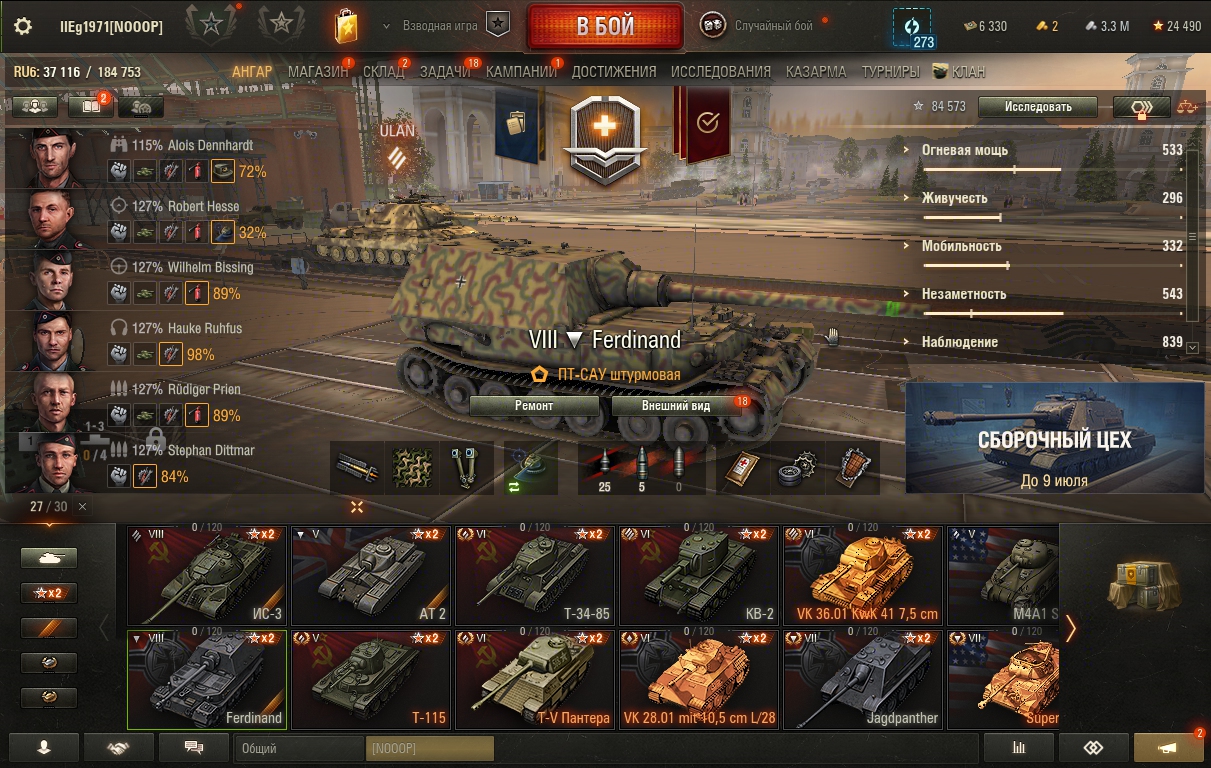Open the notifications megaphone icon
The image size is (1211, 768).
tap(1168, 747)
